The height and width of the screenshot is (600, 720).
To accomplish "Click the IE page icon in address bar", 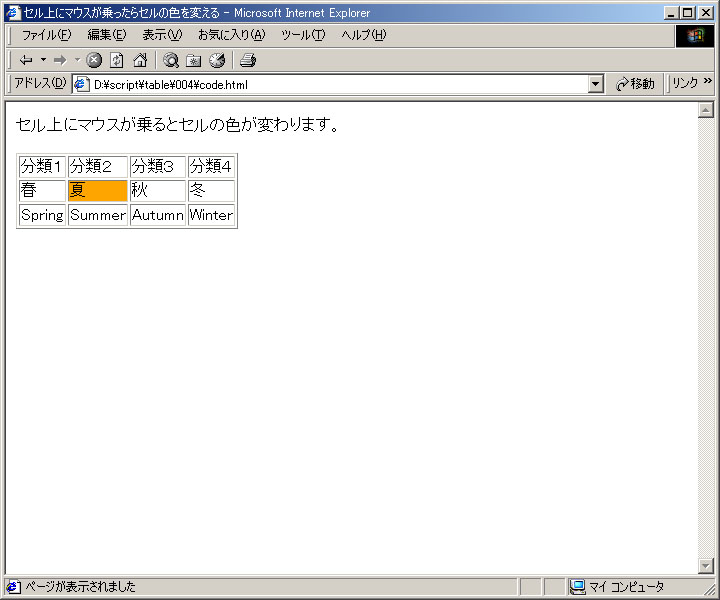I will (x=81, y=84).
